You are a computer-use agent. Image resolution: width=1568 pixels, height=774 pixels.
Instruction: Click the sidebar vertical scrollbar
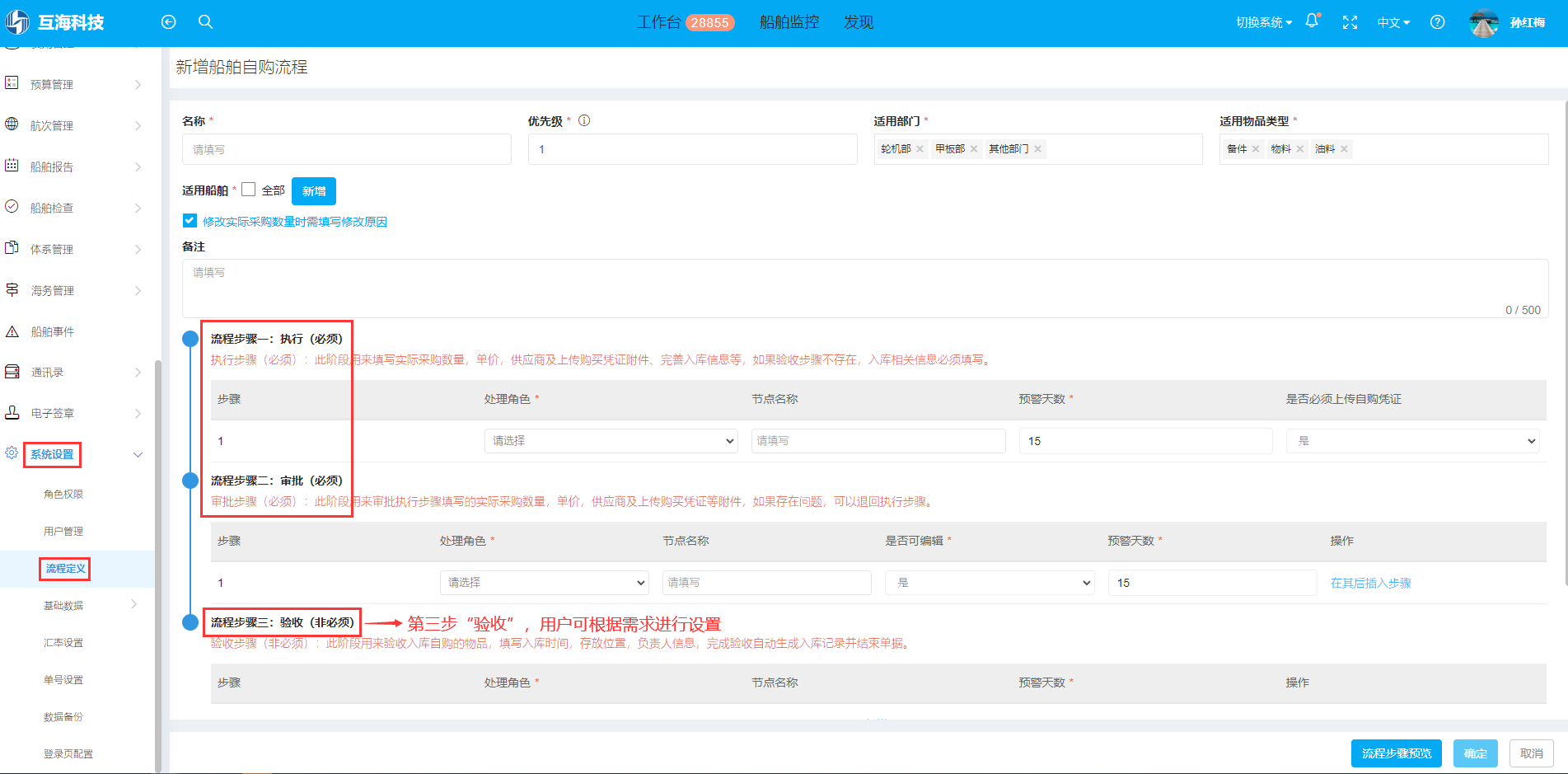click(158, 565)
